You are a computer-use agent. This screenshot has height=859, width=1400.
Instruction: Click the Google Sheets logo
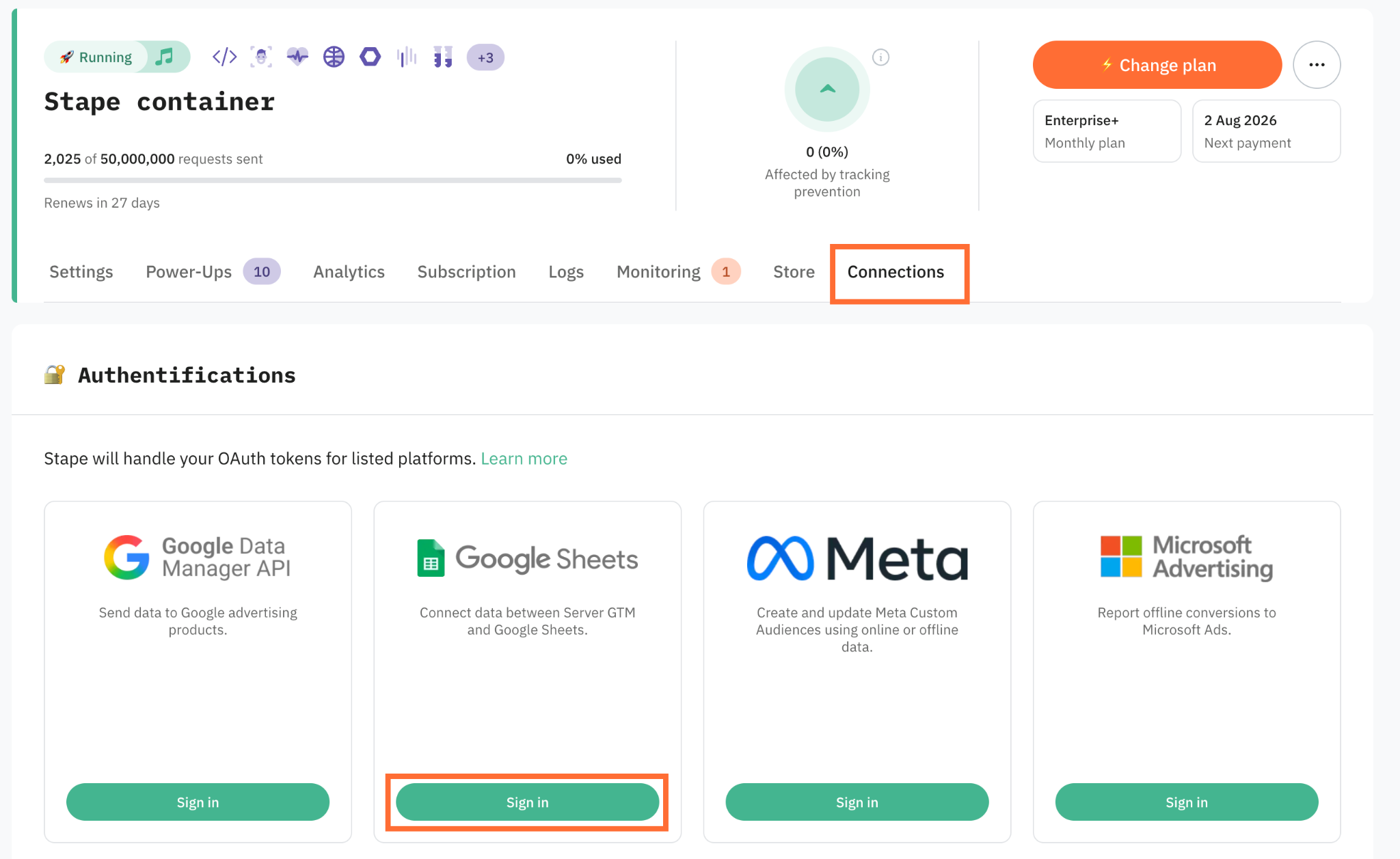(528, 558)
